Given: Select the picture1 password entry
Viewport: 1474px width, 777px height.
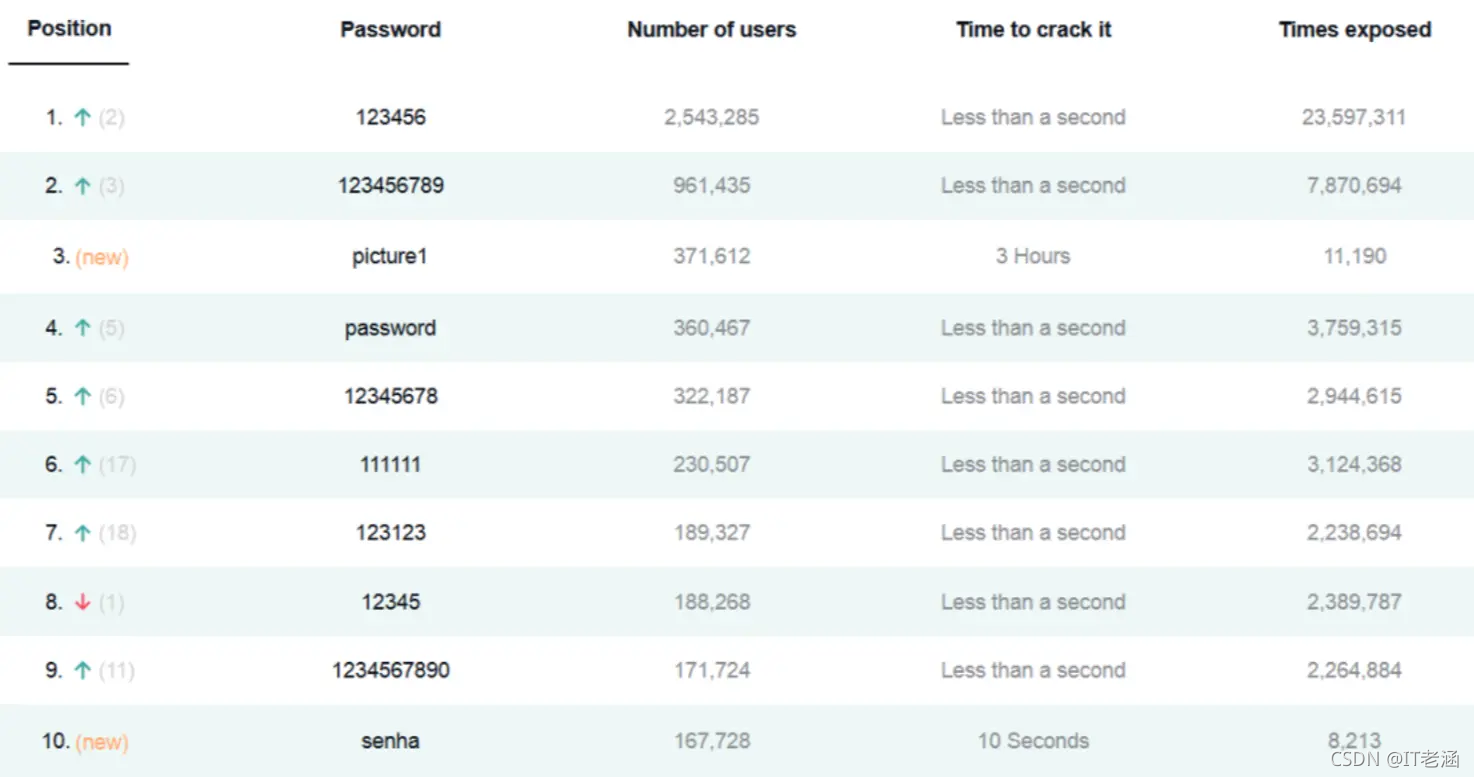Looking at the screenshot, I should [390, 257].
